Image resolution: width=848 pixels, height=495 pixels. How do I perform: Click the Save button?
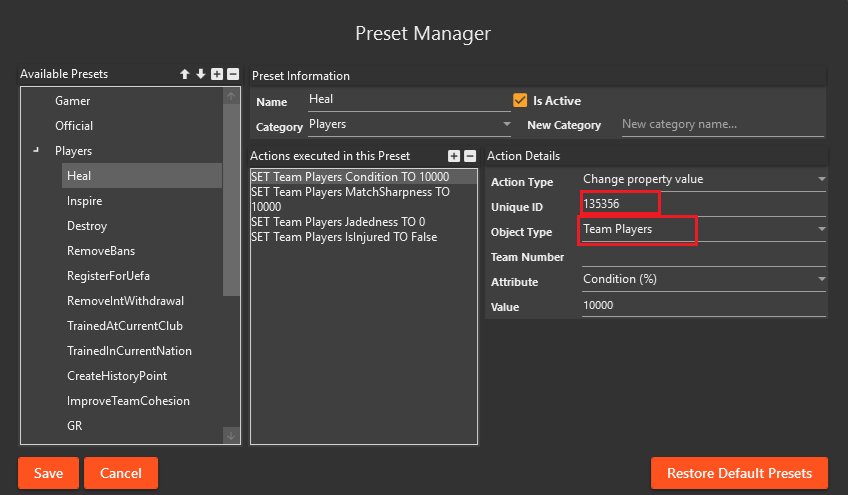[x=48, y=473]
